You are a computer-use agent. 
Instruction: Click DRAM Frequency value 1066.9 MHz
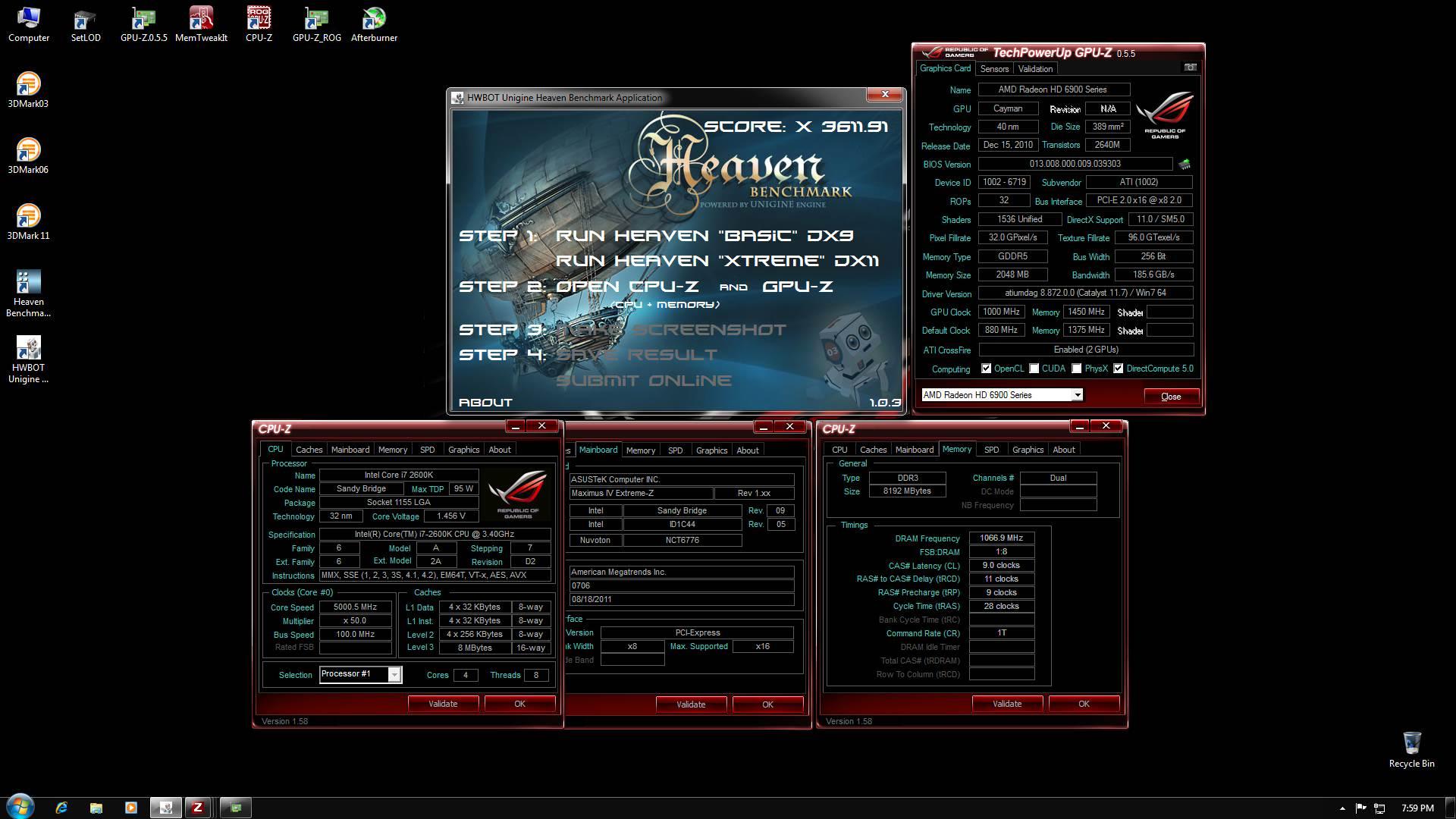click(x=1001, y=538)
